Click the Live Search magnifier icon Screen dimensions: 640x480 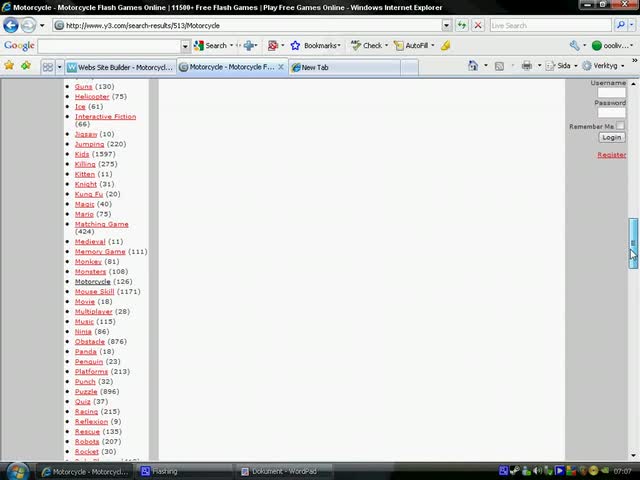click(x=620, y=25)
